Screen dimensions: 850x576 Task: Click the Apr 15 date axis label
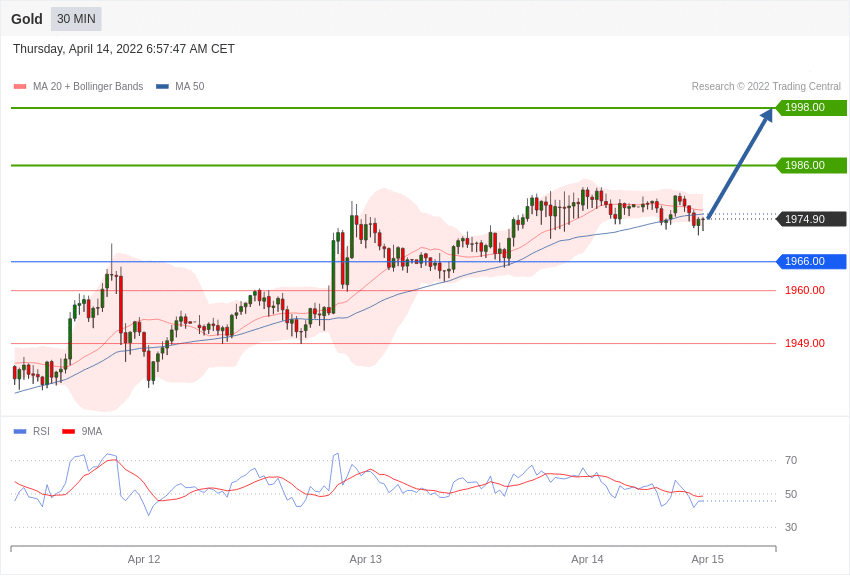pos(707,559)
